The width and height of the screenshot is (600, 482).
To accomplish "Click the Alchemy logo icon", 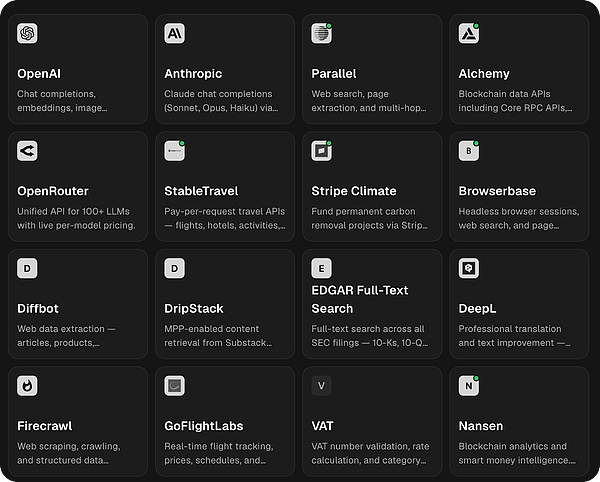I will (x=468, y=33).
